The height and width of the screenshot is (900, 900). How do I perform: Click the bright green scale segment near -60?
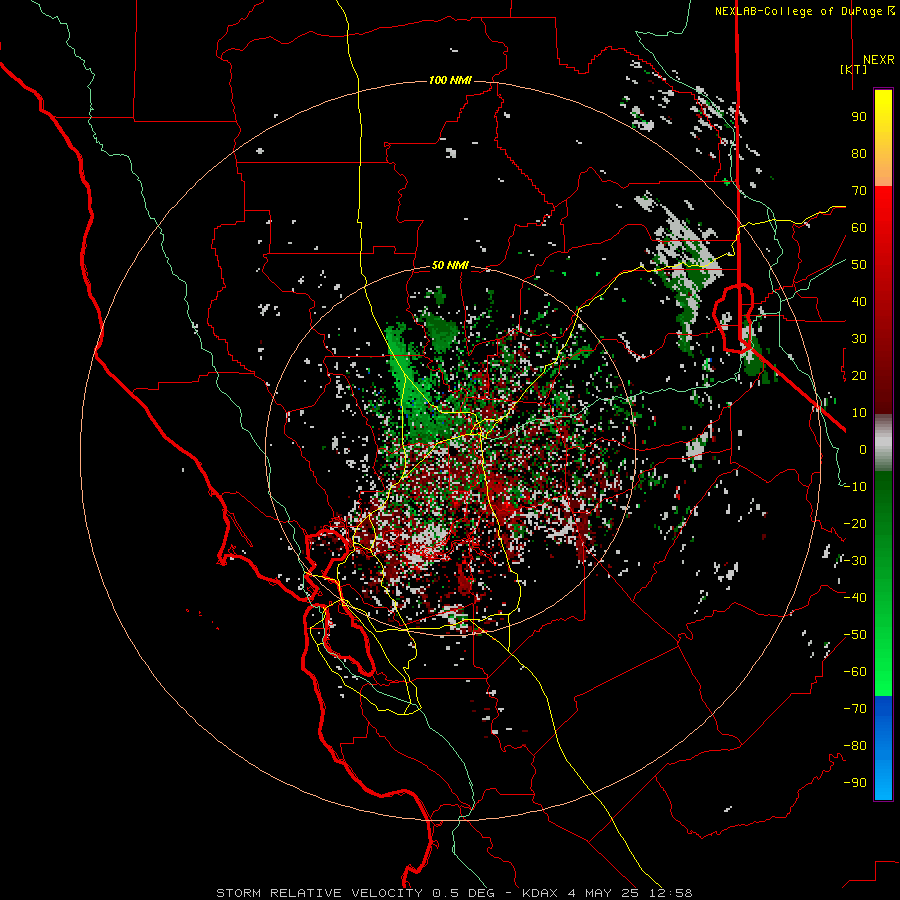883,672
